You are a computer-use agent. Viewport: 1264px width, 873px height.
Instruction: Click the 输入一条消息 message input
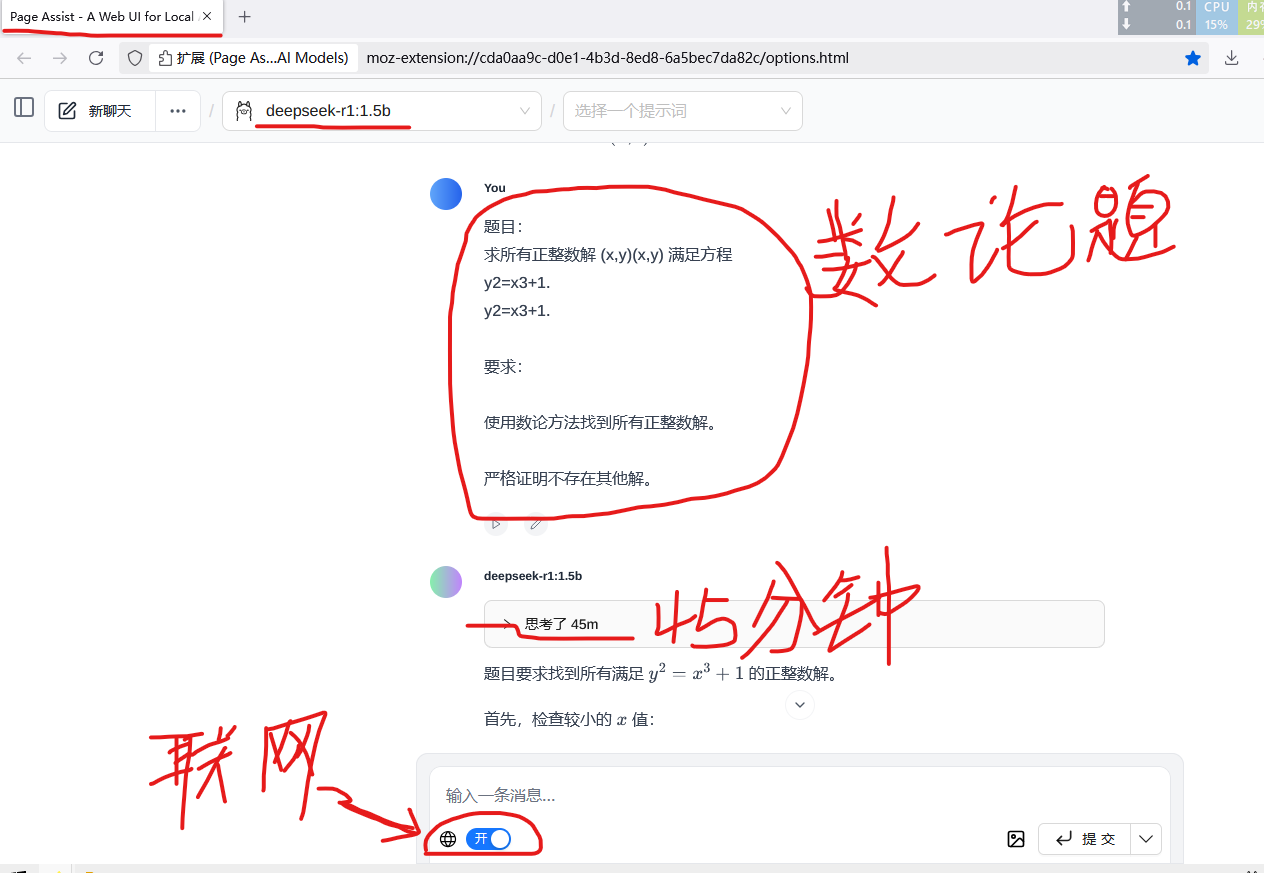pyautogui.click(x=799, y=795)
